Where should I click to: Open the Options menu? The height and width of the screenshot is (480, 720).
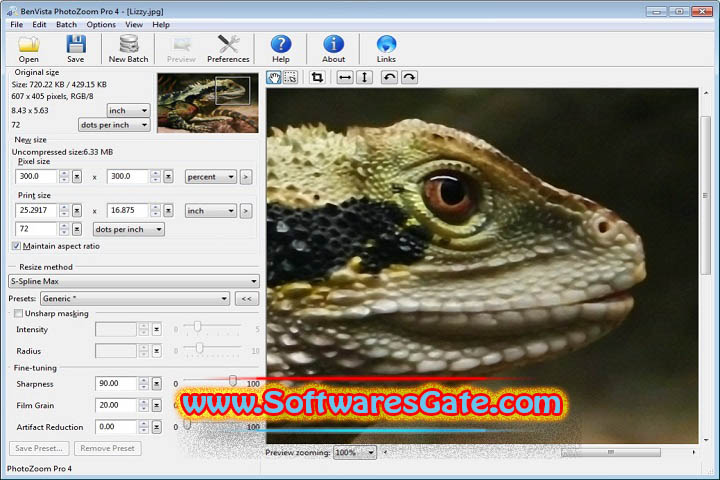[101, 24]
